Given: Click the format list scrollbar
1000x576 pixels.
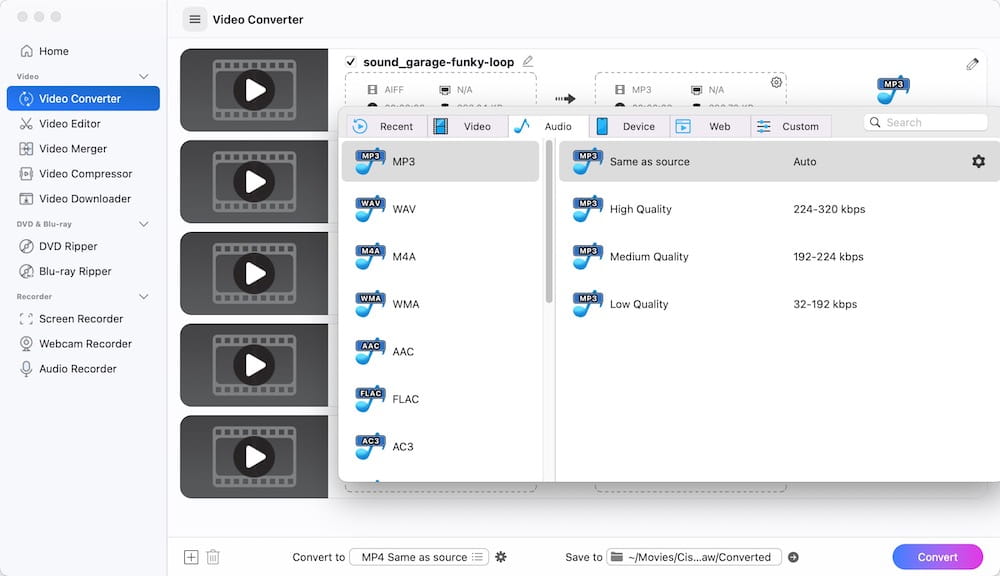Looking at the screenshot, I should 548,221.
